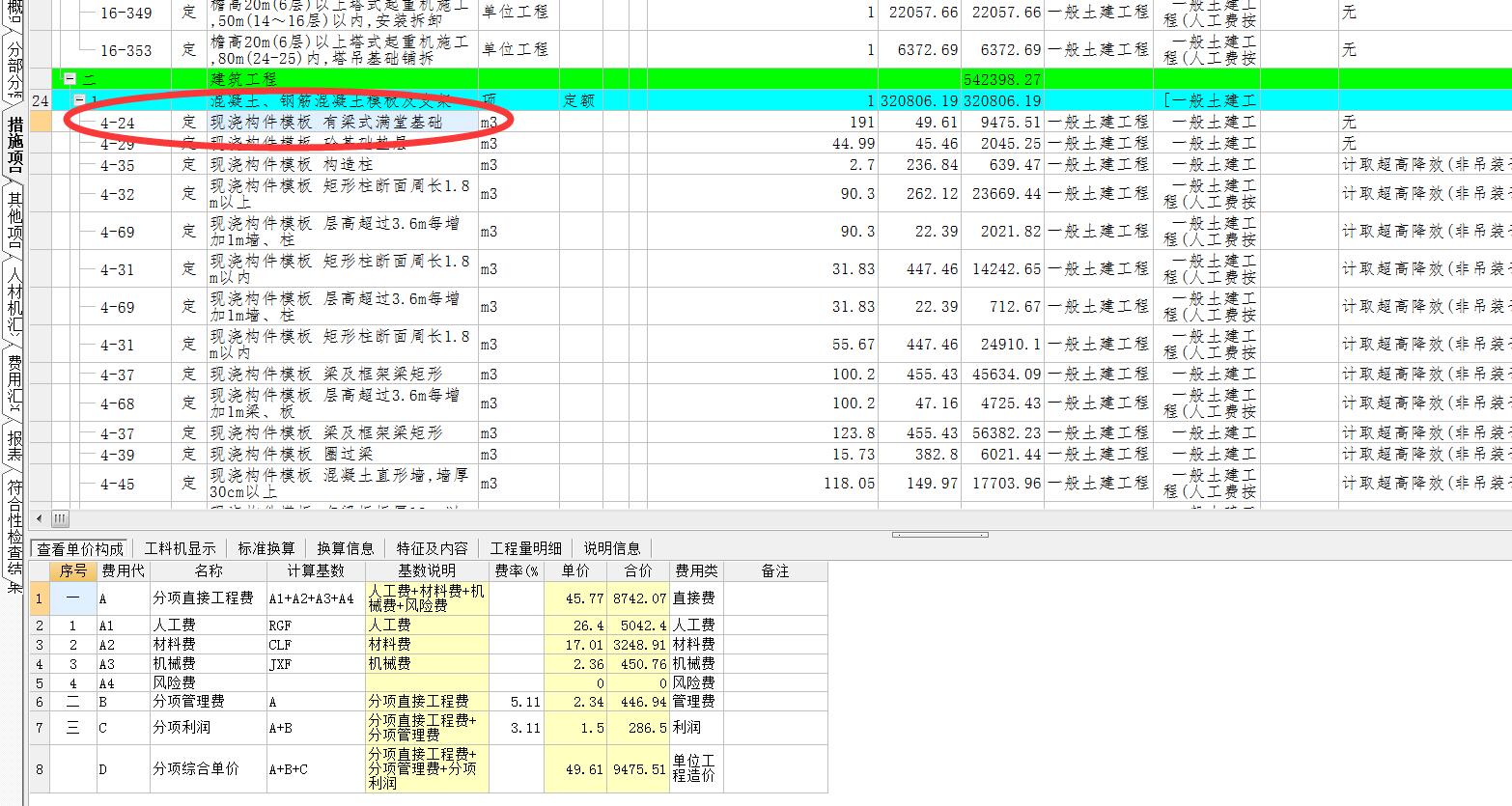This screenshot has height=806, width=1512.
Task: Open the 工程量明细 tab
Action: coord(525,548)
